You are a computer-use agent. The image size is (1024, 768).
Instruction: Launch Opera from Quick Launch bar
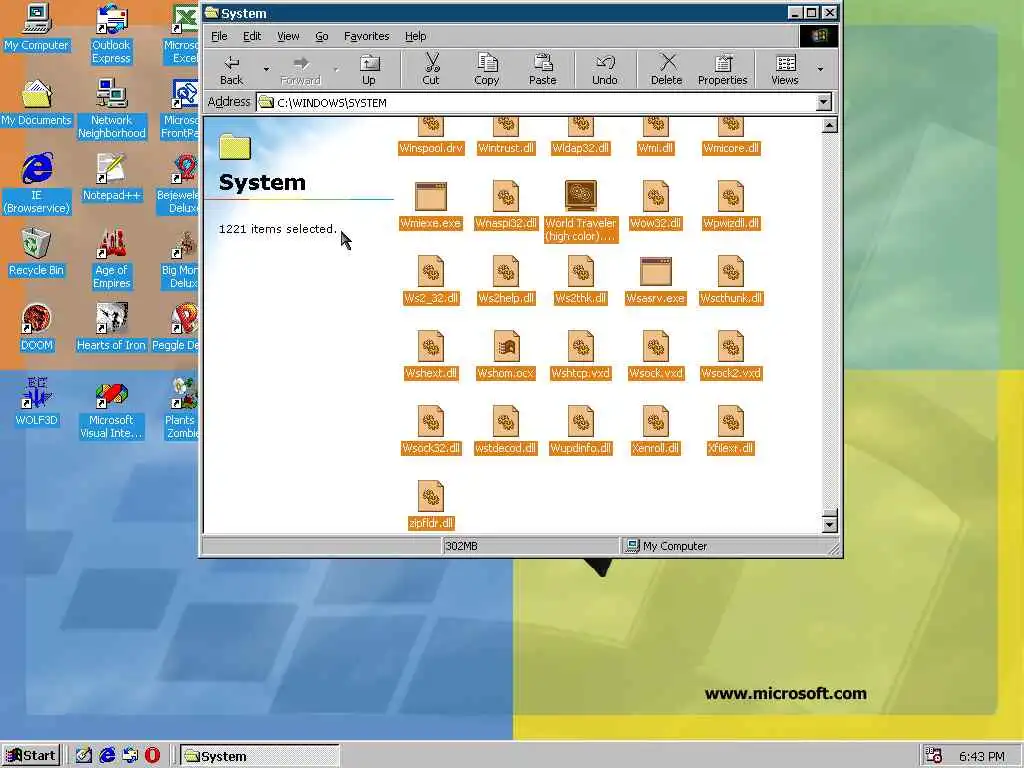152,756
